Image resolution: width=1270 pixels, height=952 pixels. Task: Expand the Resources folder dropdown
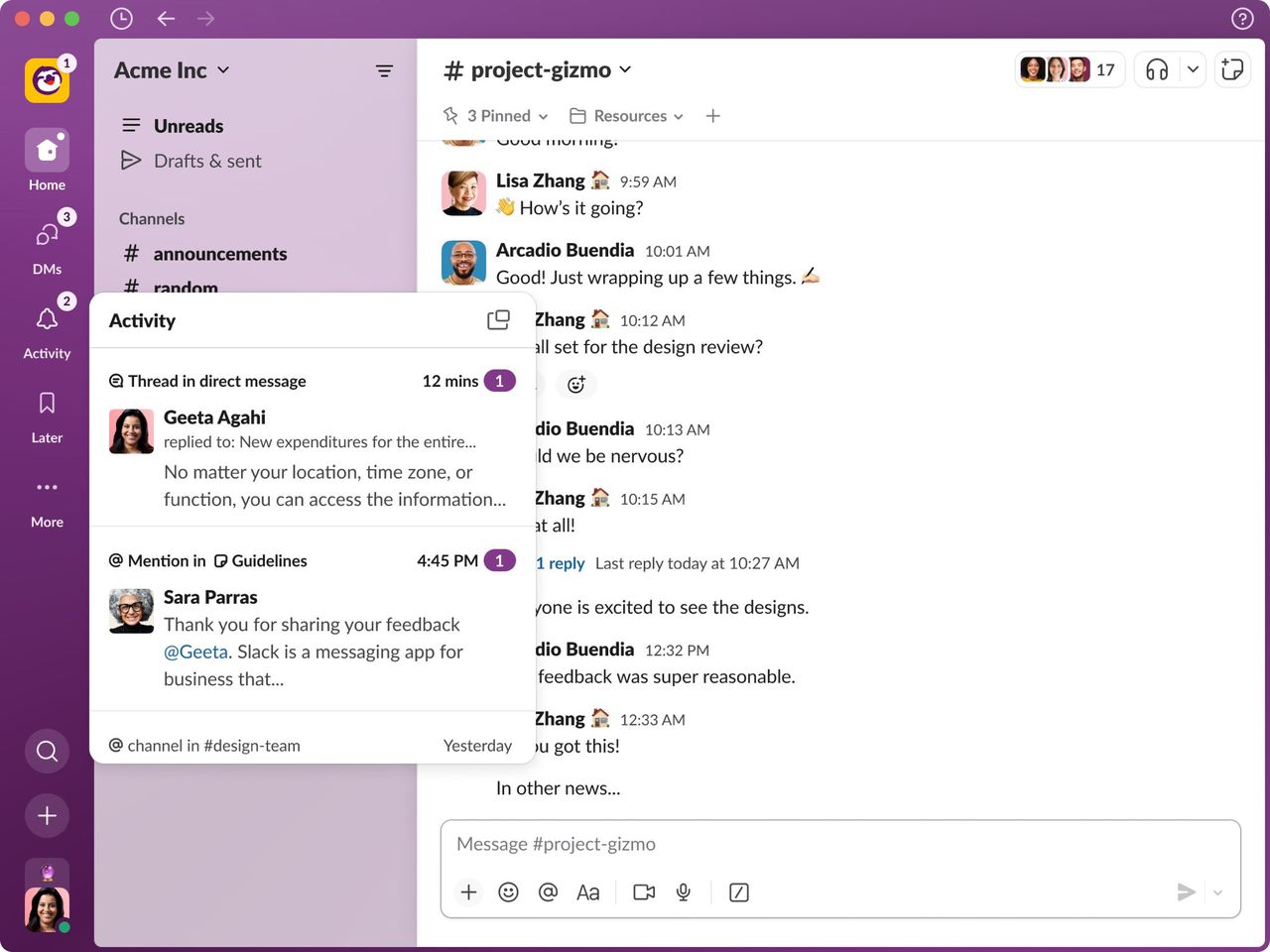[x=626, y=116]
